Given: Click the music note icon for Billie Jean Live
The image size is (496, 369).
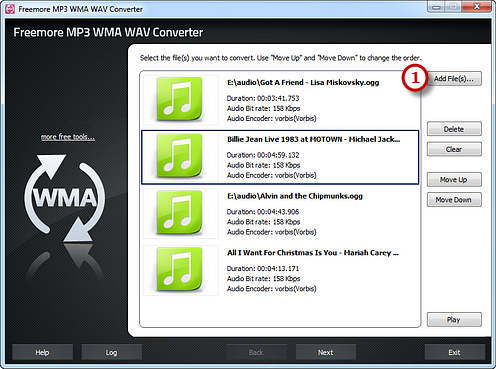Looking at the screenshot, I should [179, 156].
